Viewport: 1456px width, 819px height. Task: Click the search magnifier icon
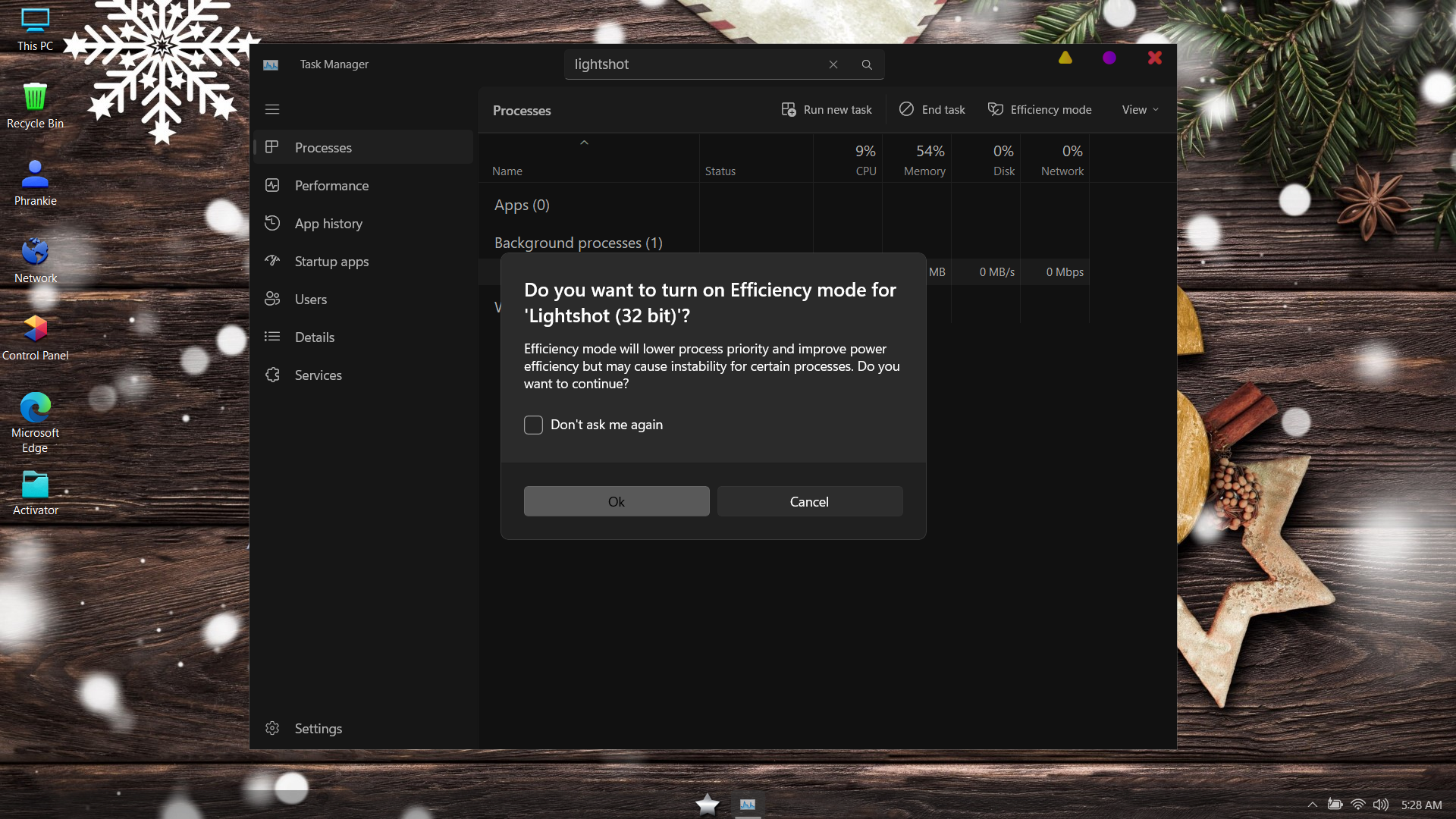[867, 64]
